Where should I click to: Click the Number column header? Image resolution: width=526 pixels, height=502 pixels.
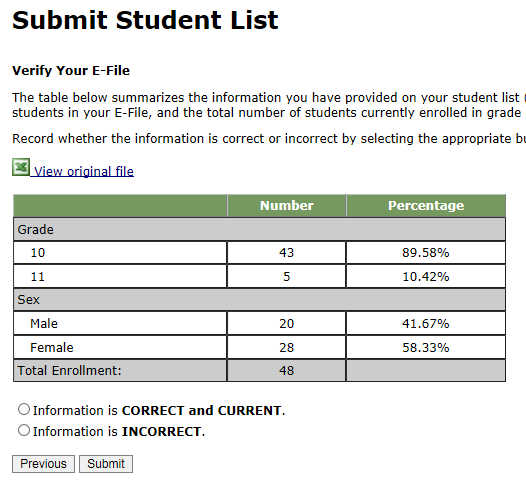click(286, 205)
